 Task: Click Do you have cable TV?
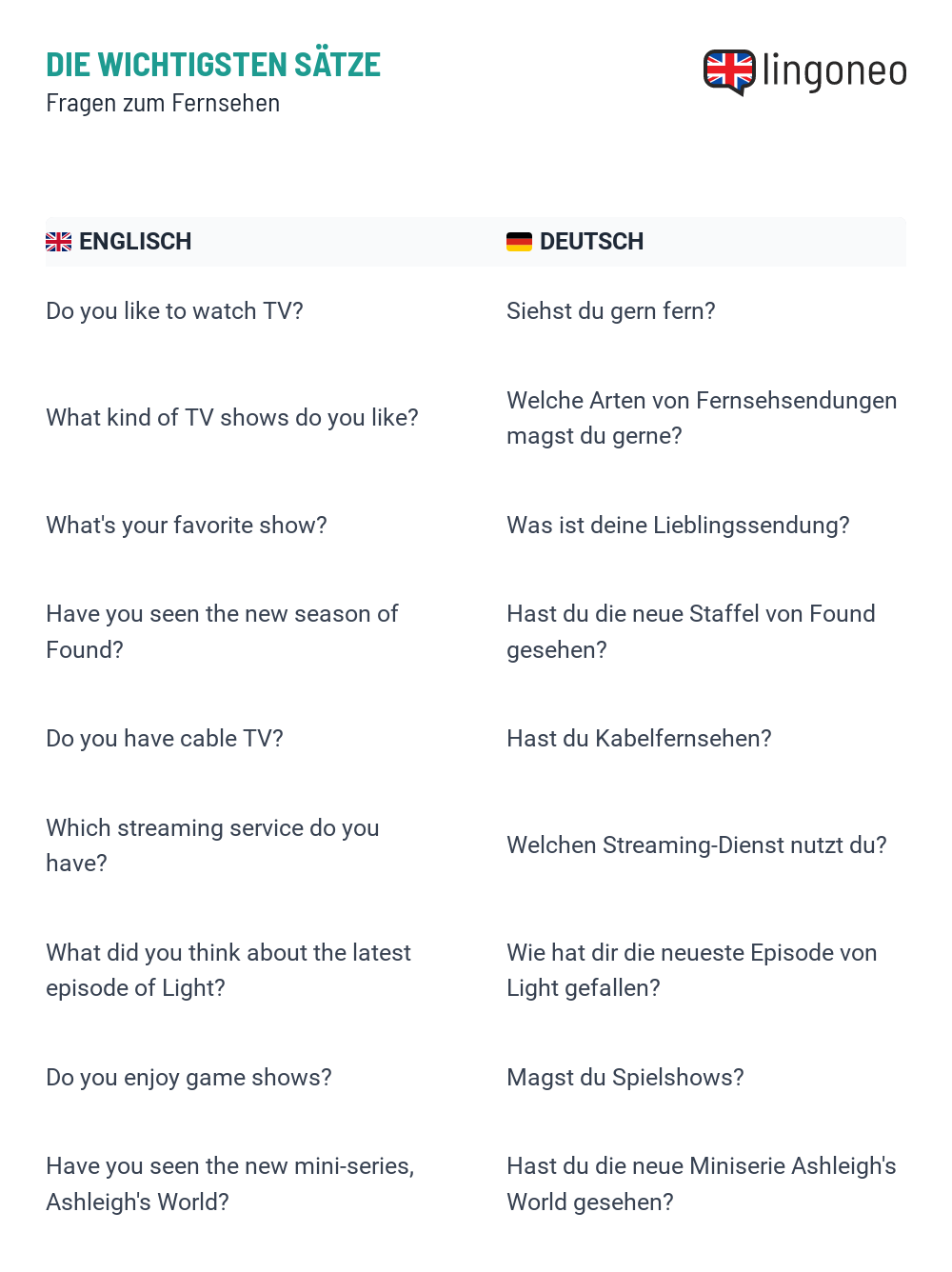[x=165, y=739]
